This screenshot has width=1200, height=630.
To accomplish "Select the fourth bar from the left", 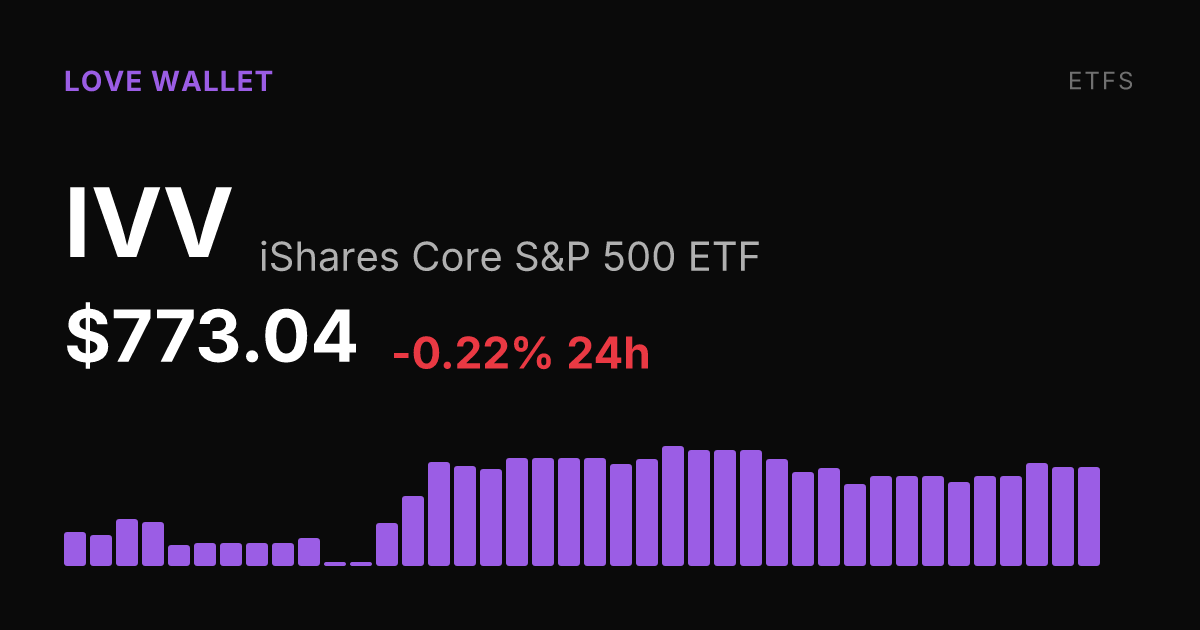I will pyautogui.click(x=153, y=544).
